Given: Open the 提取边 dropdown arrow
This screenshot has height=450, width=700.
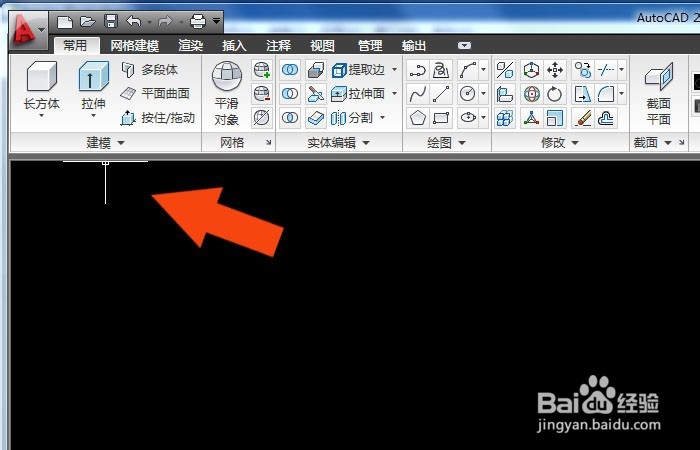Looking at the screenshot, I should pyautogui.click(x=395, y=70).
